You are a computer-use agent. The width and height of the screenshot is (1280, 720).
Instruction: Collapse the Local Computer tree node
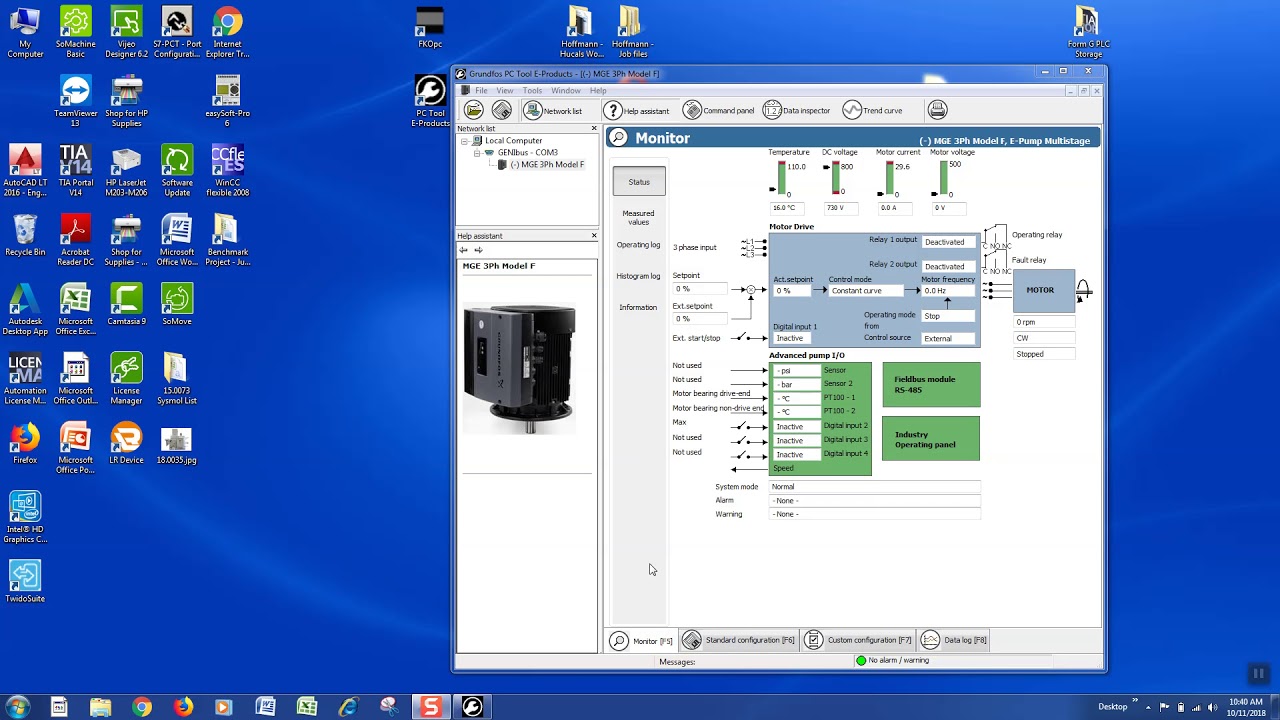click(x=464, y=141)
